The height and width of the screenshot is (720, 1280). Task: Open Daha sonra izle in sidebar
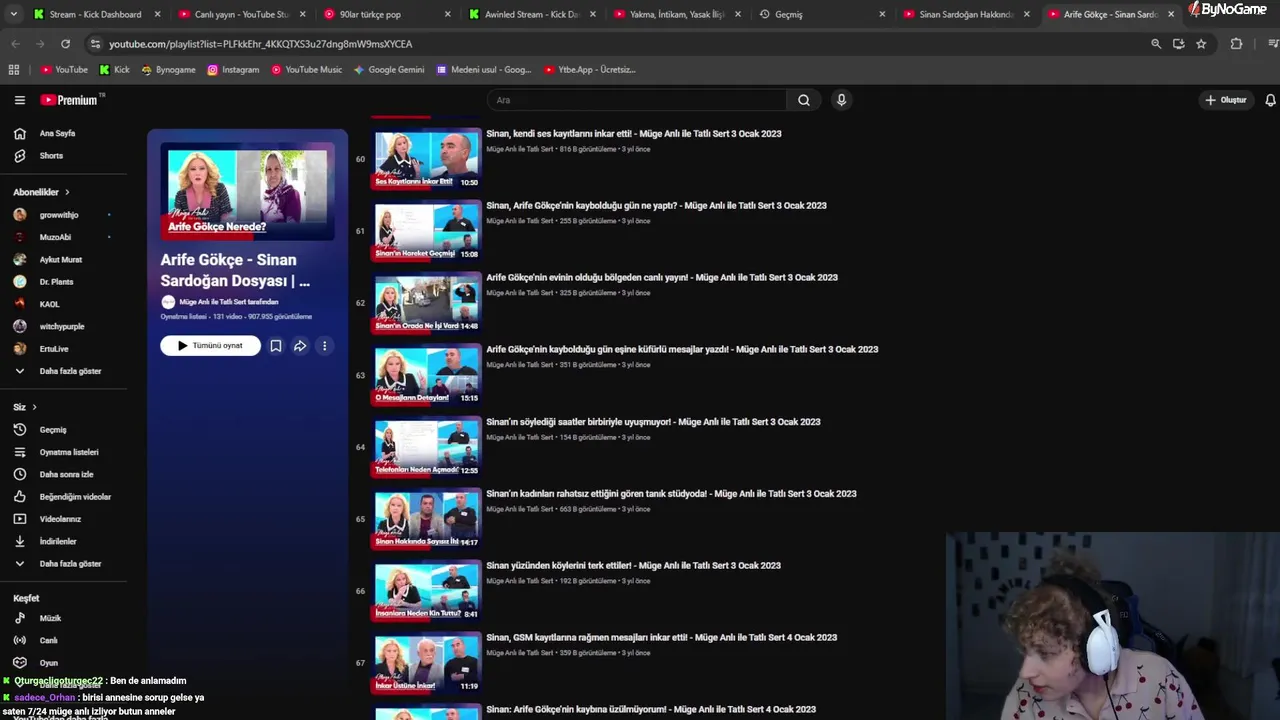click(66, 474)
